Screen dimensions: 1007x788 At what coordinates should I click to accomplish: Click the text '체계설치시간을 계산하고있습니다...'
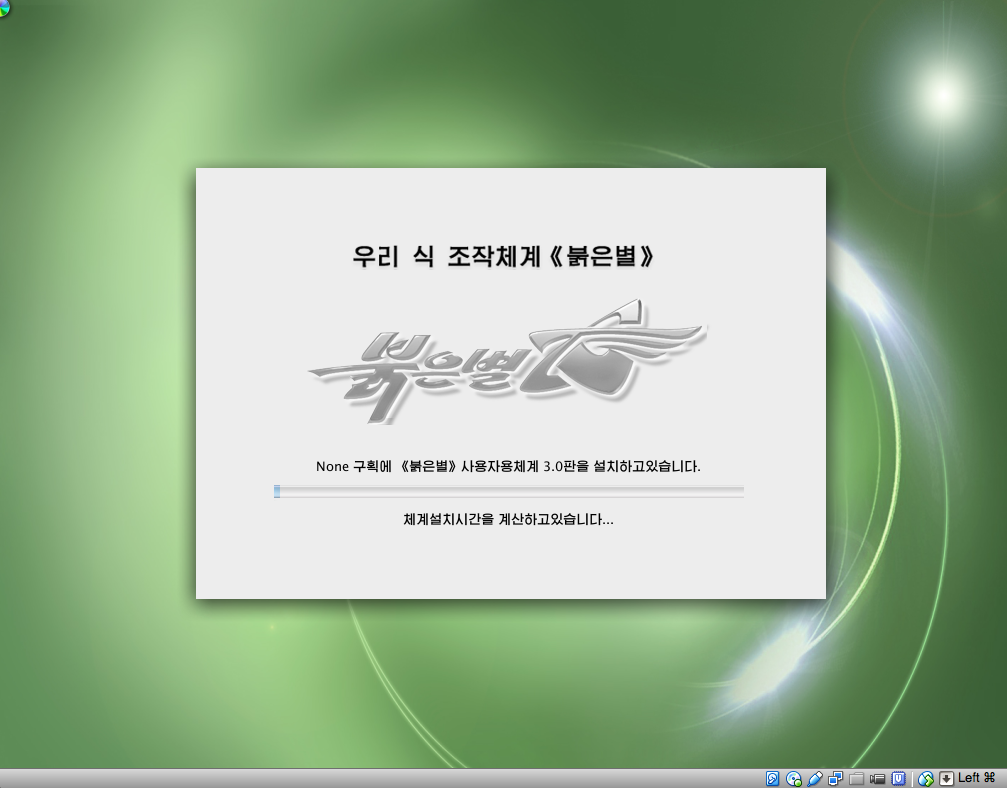coord(508,519)
